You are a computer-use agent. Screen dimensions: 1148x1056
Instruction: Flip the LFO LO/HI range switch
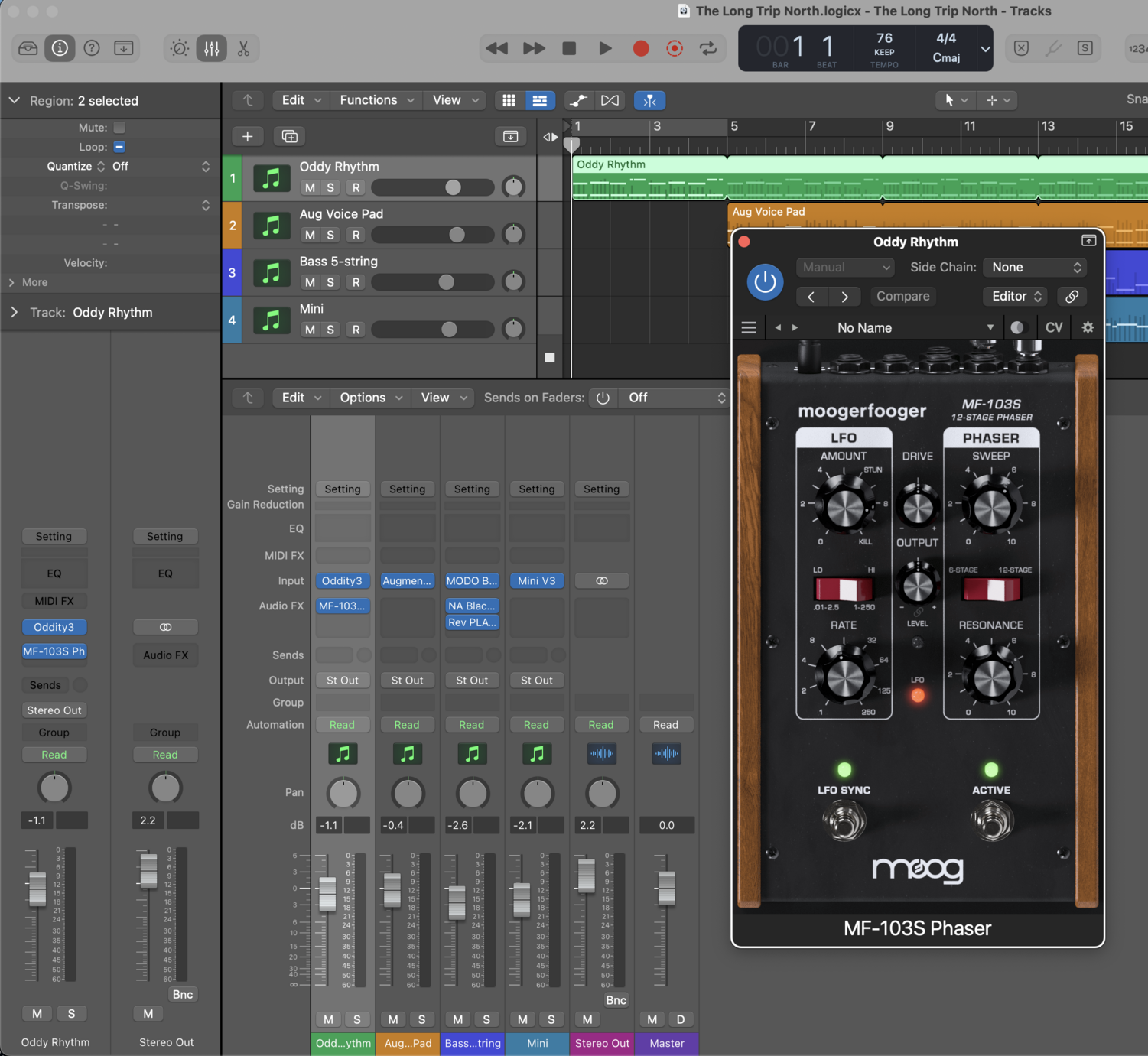pyautogui.click(x=844, y=590)
